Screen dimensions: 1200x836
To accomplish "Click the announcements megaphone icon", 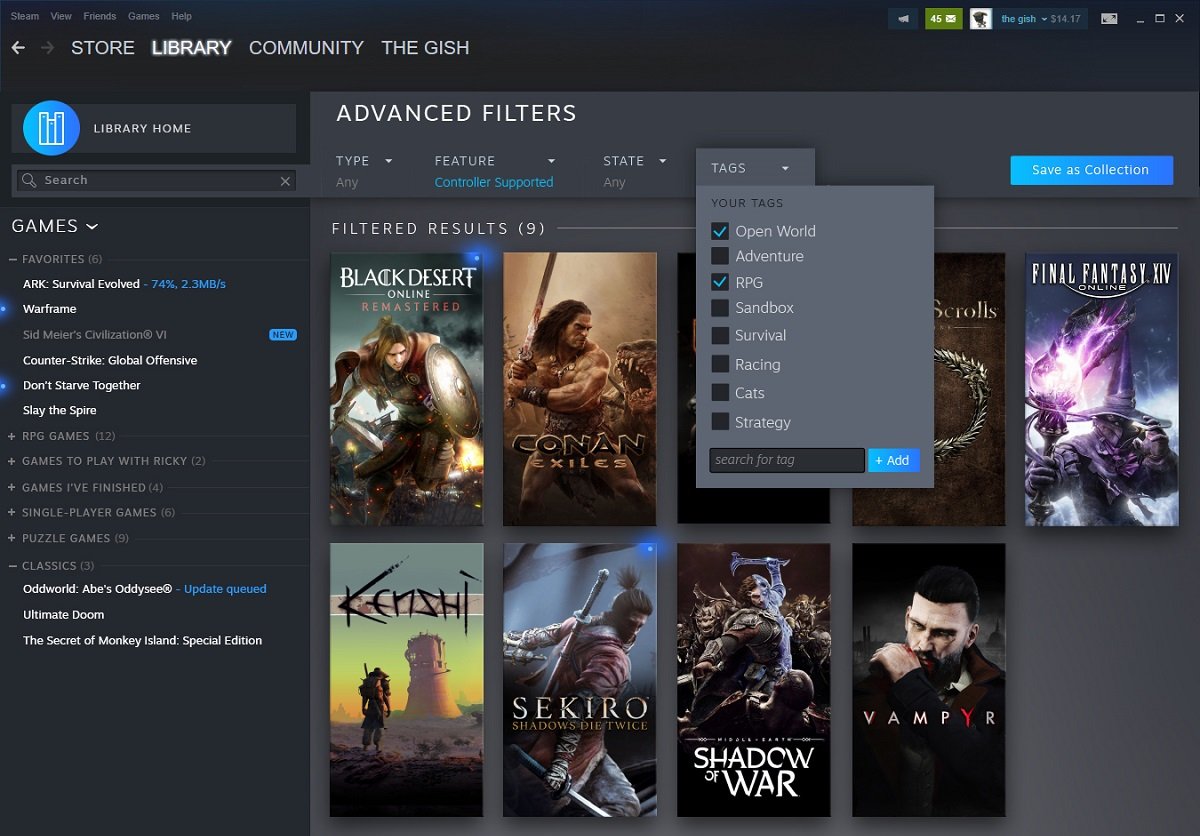I will pyautogui.click(x=903, y=19).
